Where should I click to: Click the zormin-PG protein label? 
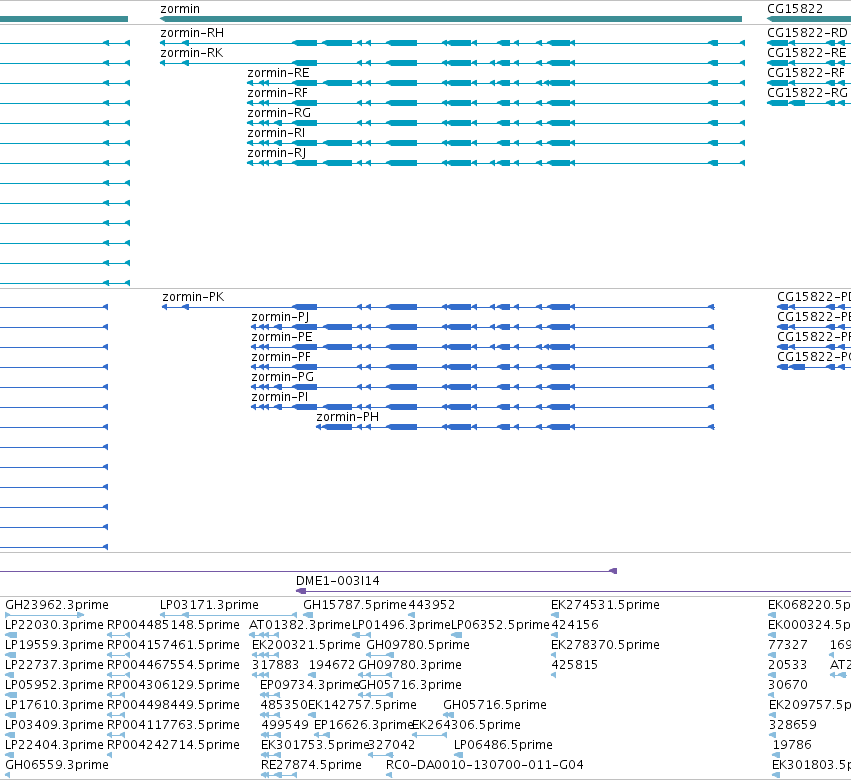point(283,377)
